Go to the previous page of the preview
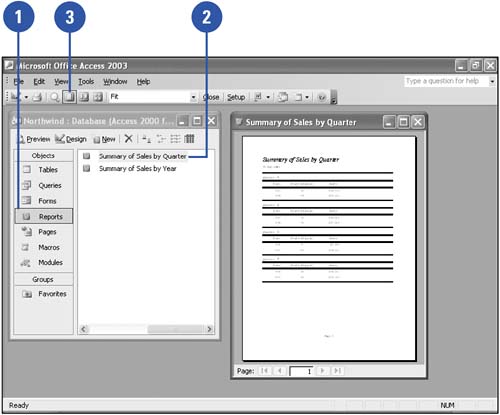 (x=280, y=371)
